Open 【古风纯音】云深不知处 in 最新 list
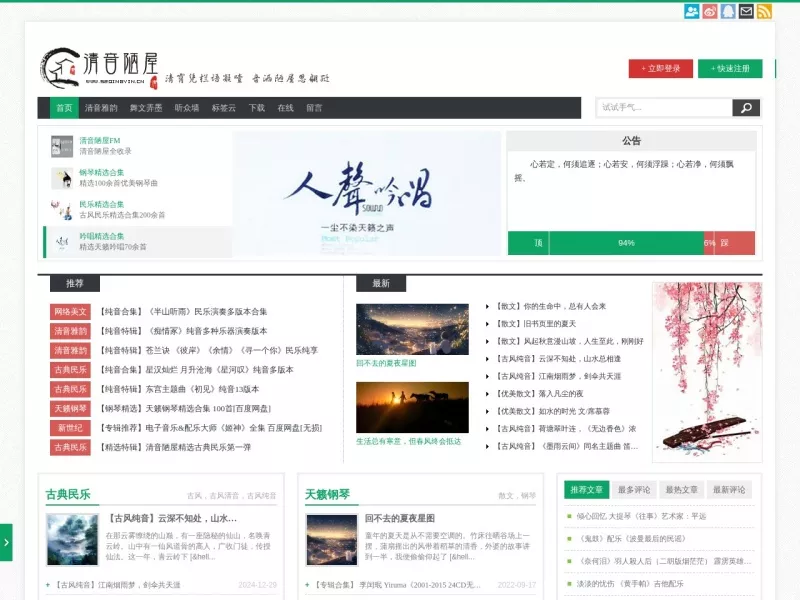 click(559, 359)
